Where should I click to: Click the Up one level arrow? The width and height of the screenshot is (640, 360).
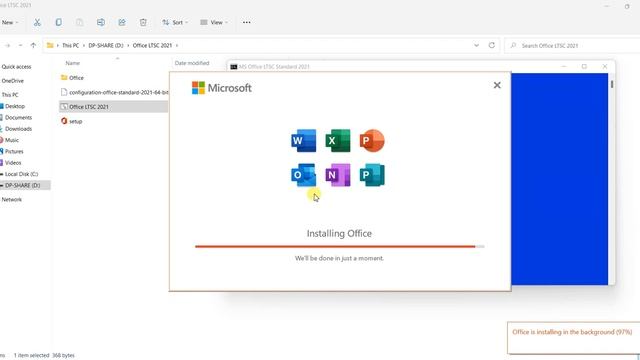tap(33, 45)
